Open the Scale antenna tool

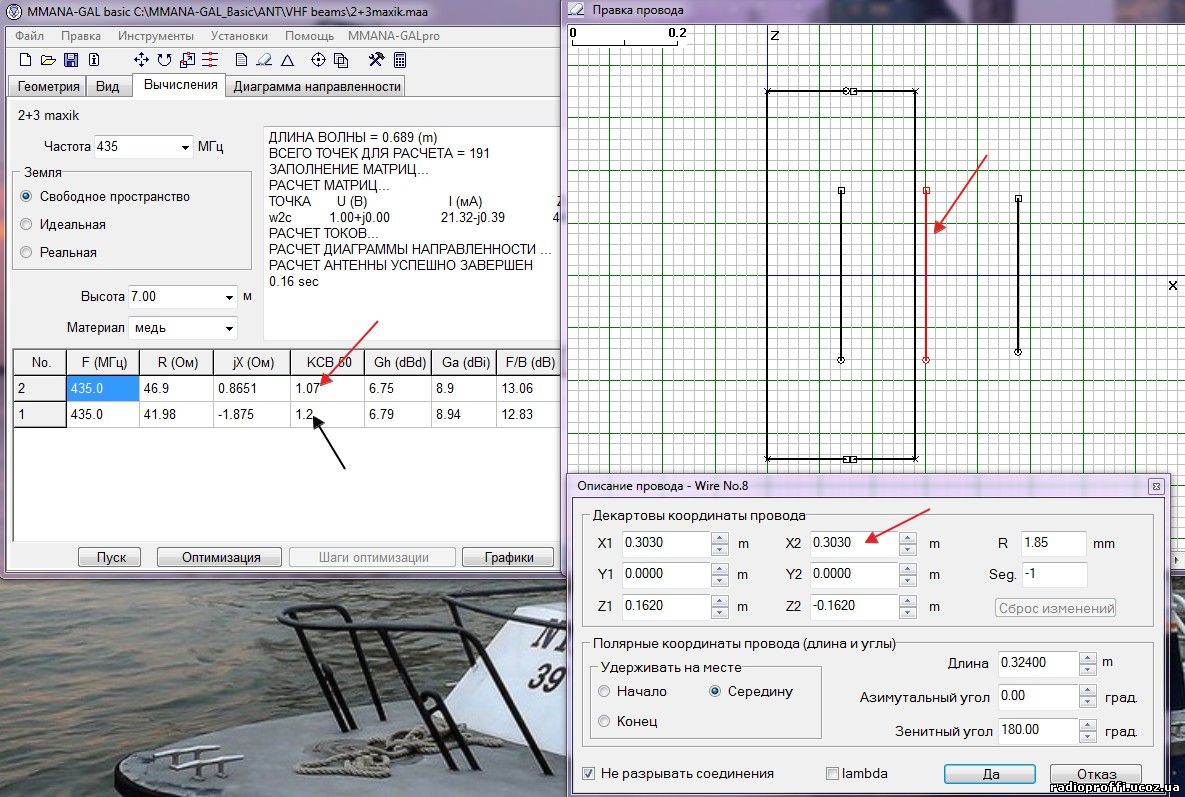187,60
